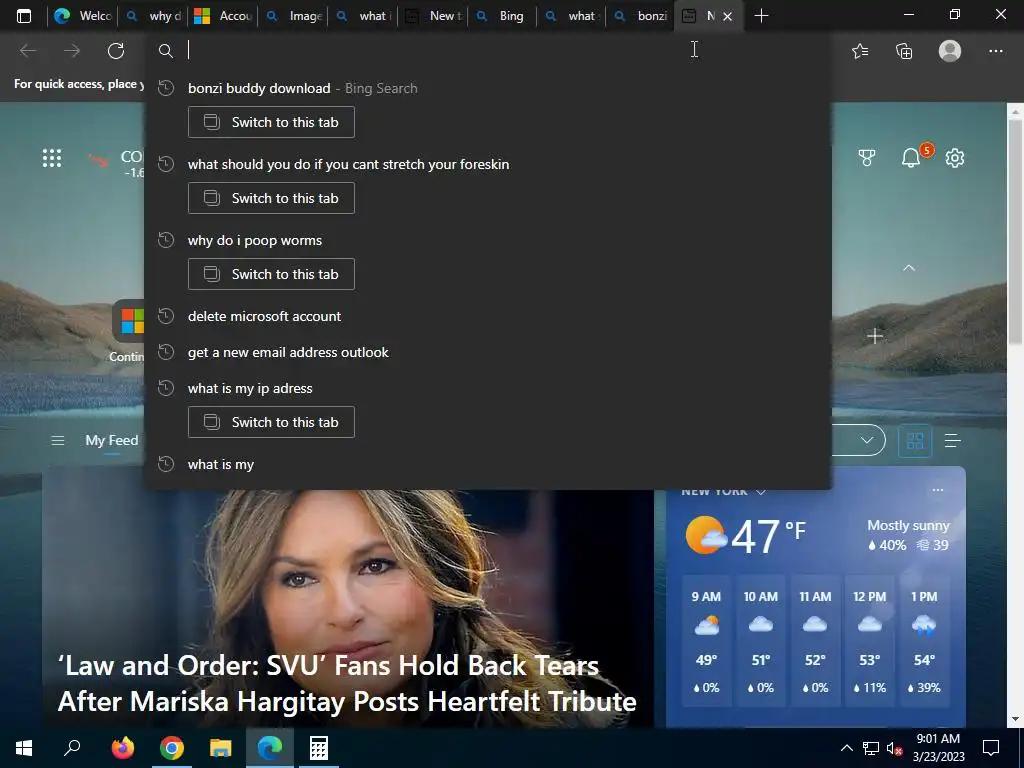Expand the New York location dropdown
The width and height of the screenshot is (1024, 768).
761,491
